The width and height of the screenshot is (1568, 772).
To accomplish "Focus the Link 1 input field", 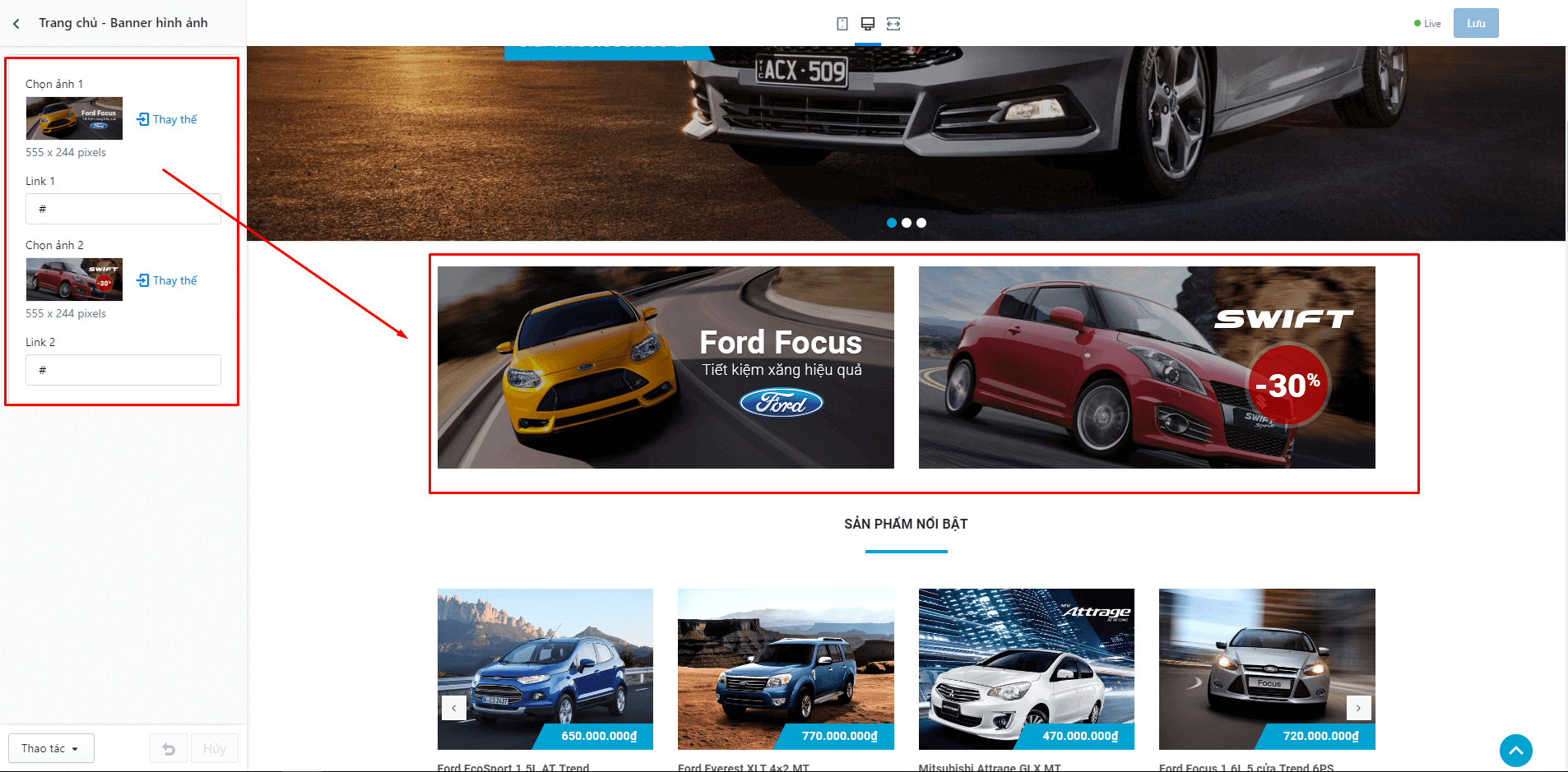I will [123, 209].
